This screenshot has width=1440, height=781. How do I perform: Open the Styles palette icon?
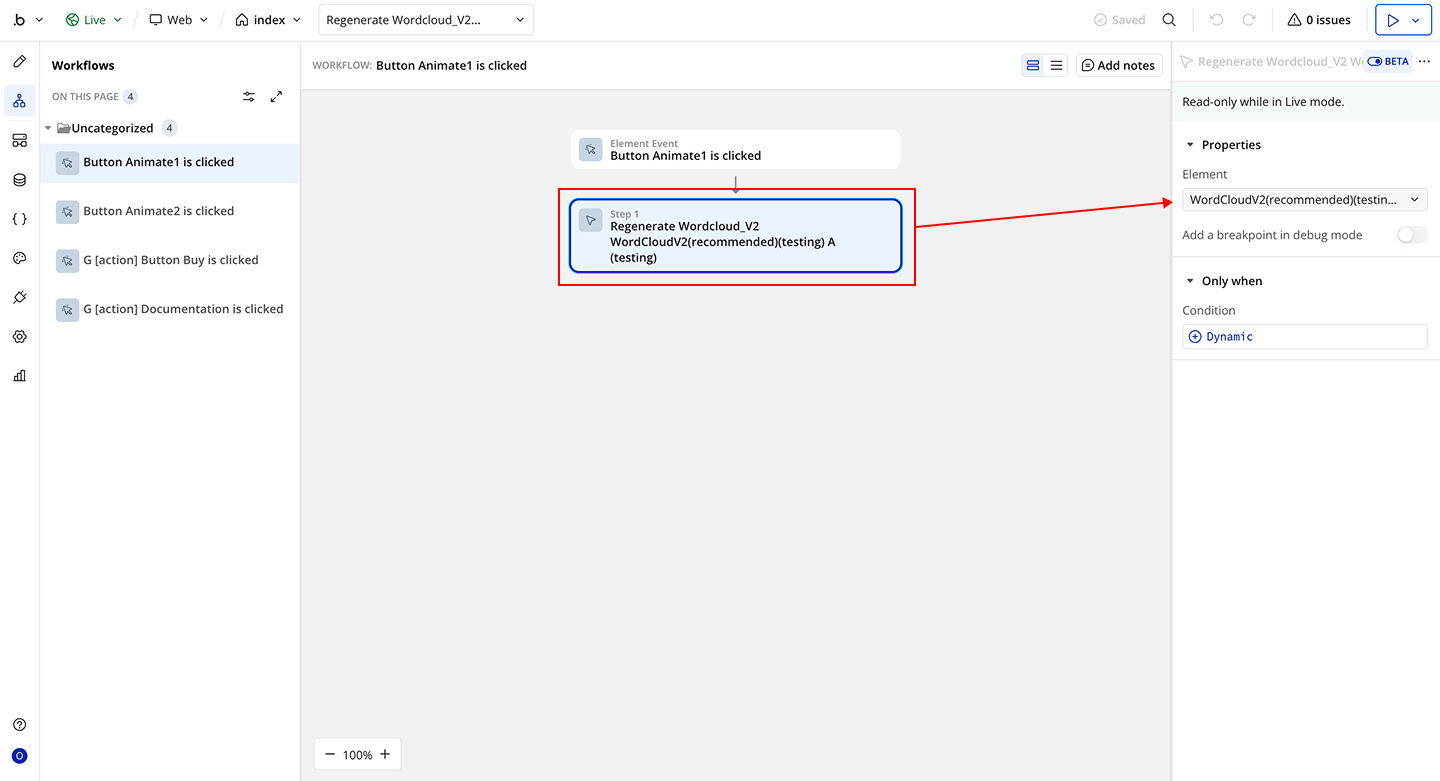click(19, 258)
